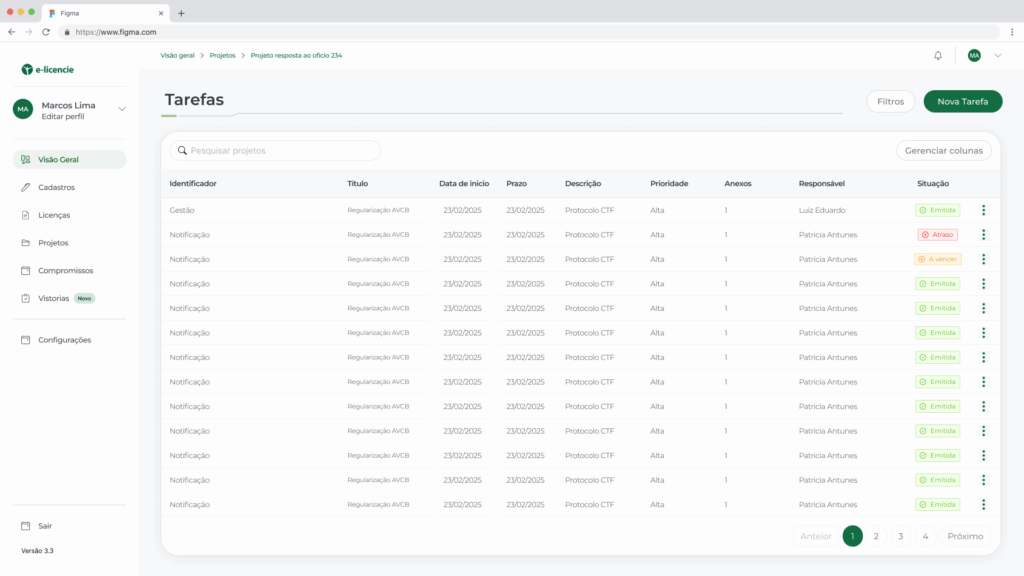Viewport: 1024px width, 576px height.
Task: Open the top-right user account dropdown arrow
Action: point(997,56)
